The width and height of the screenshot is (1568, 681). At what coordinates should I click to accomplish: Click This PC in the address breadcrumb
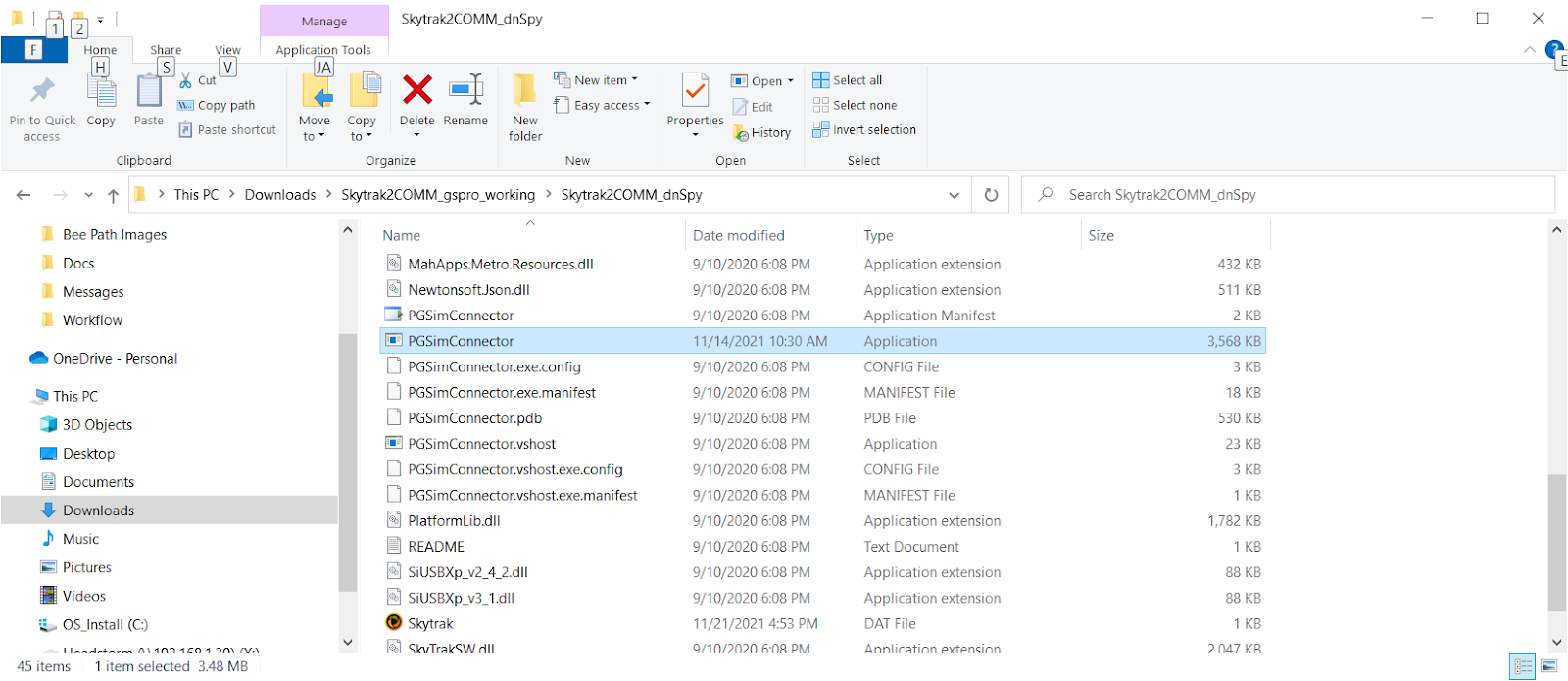click(196, 195)
